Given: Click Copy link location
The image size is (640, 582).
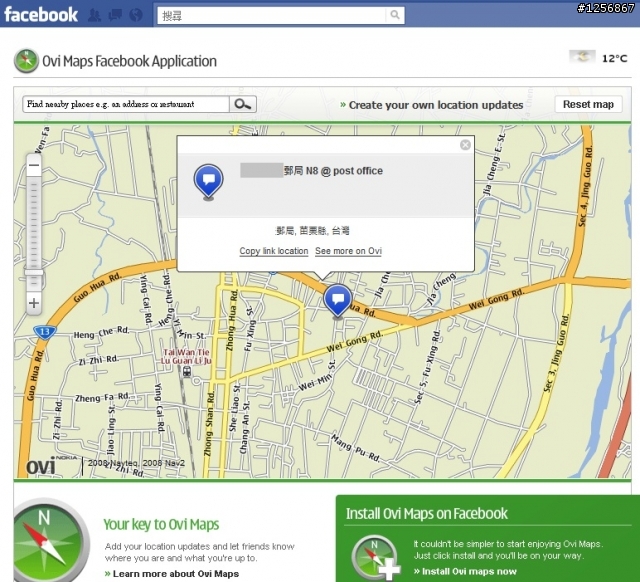Looking at the screenshot, I should [274, 251].
